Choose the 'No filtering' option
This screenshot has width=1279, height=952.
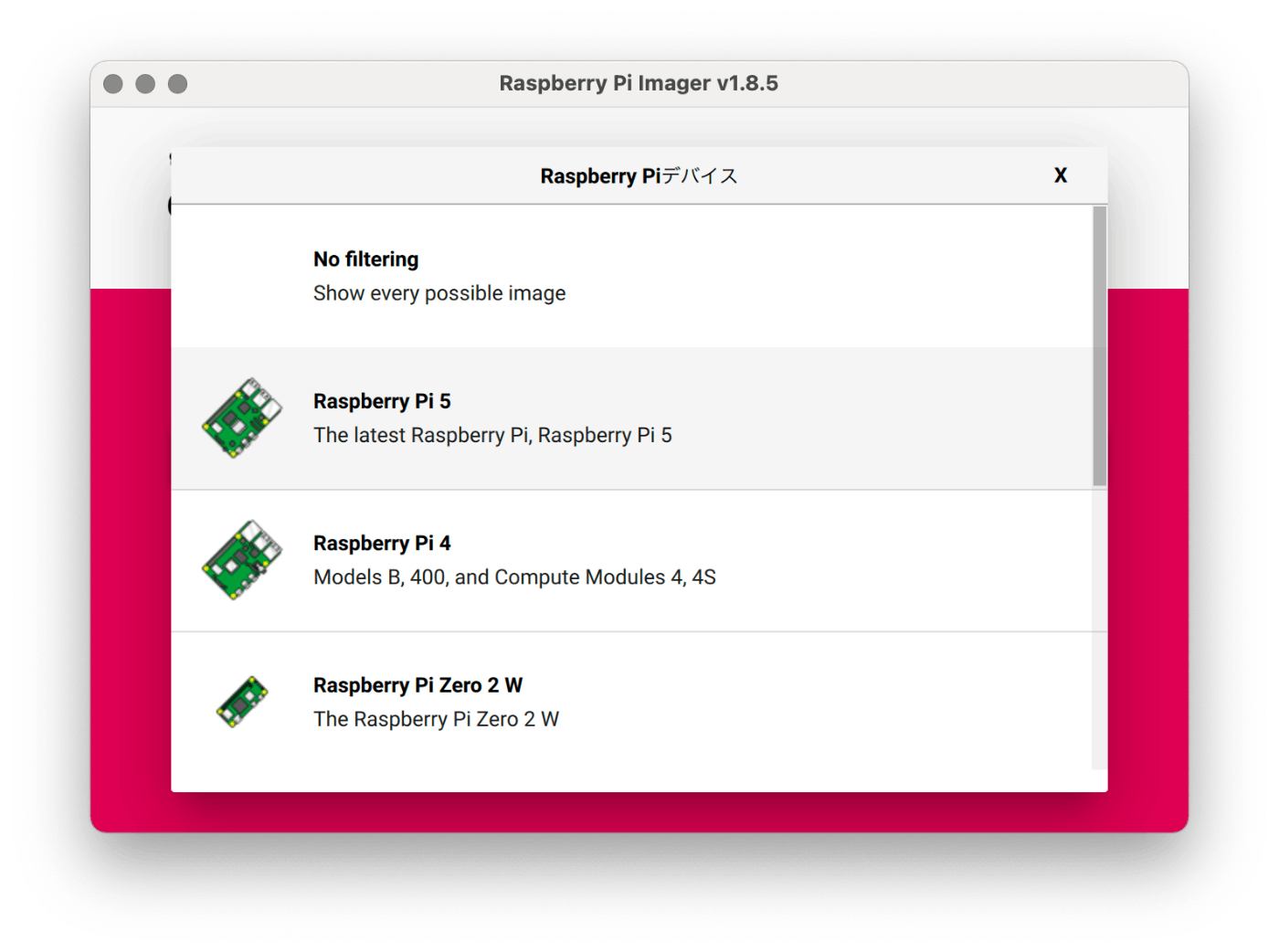click(x=632, y=276)
